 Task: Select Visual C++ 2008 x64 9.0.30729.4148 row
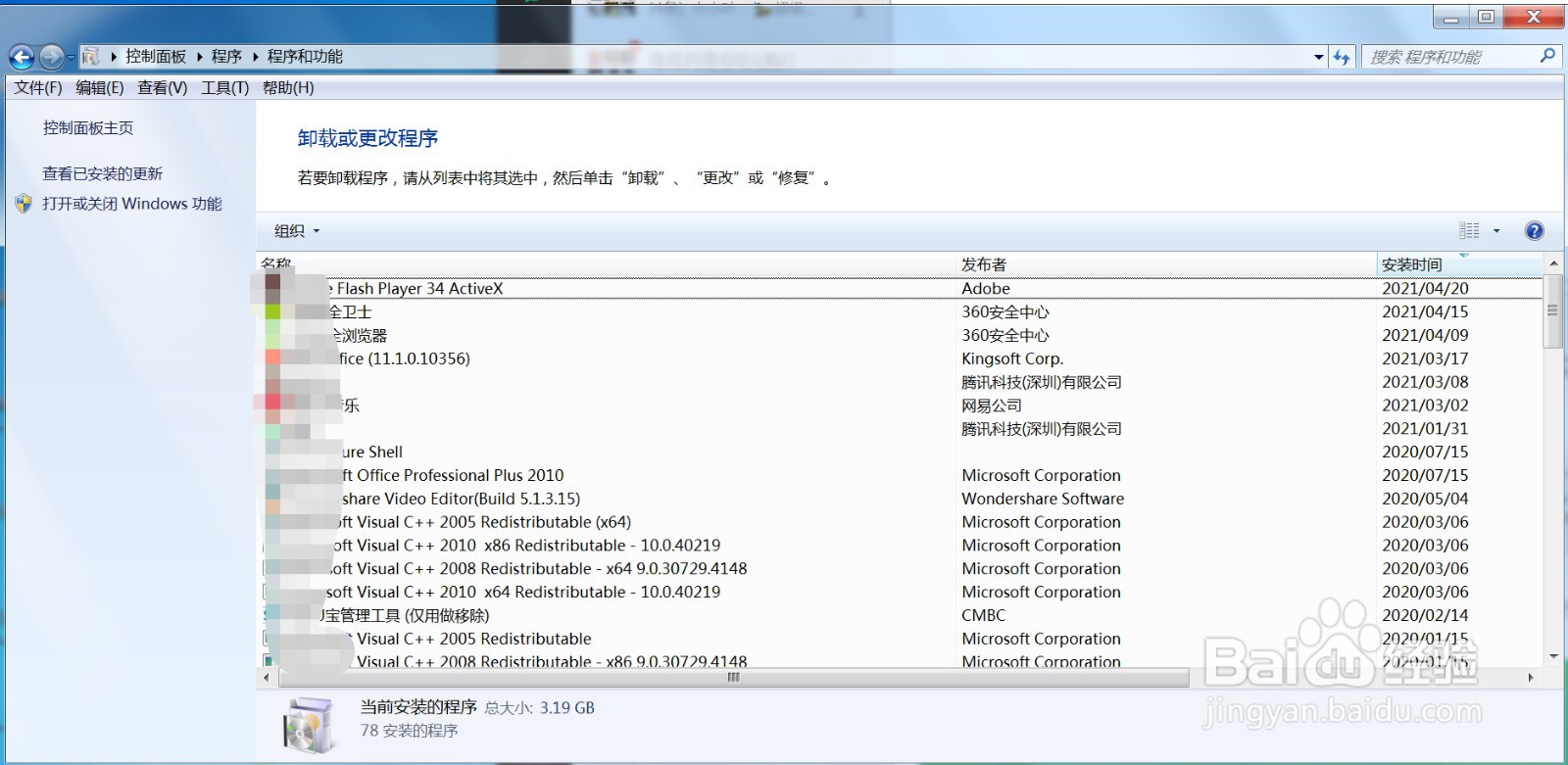point(900,569)
